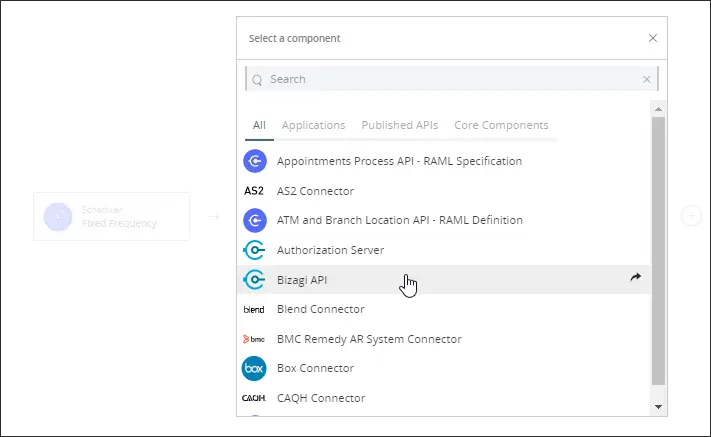The height and width of the screenshot is (437, 711).
Task: Click the magnifier search icon
Action: [257, 80]
